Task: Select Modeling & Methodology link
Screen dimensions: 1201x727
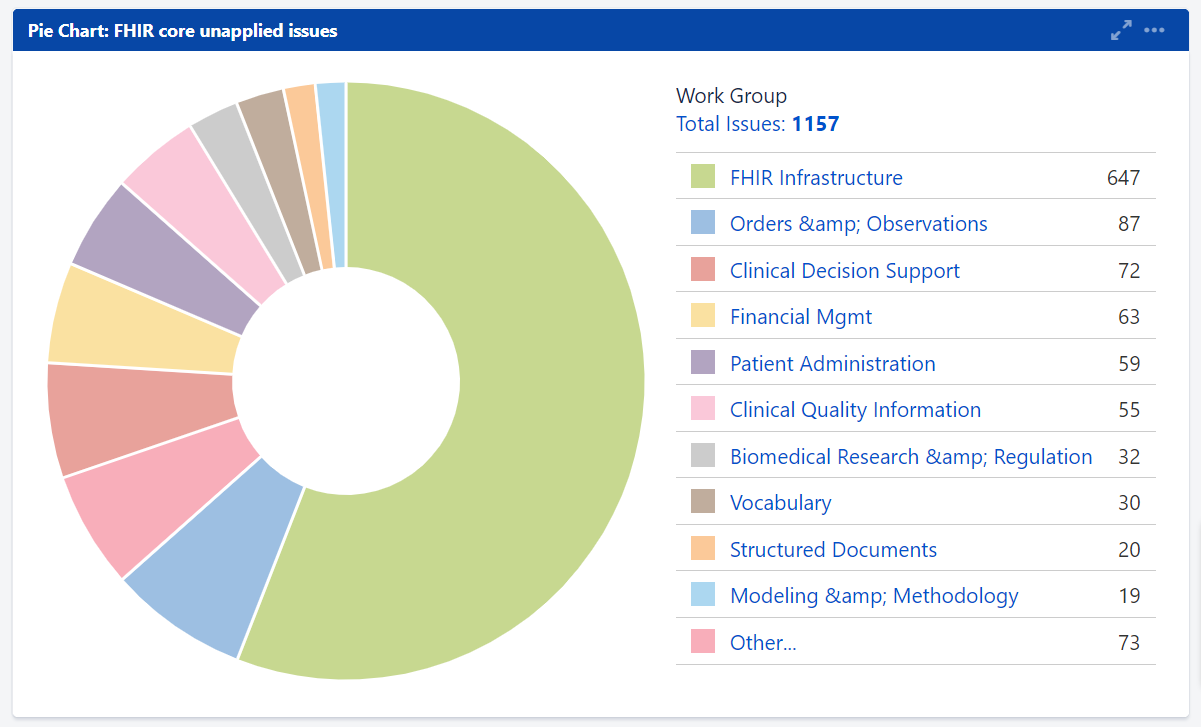Action: coord(873,596)
